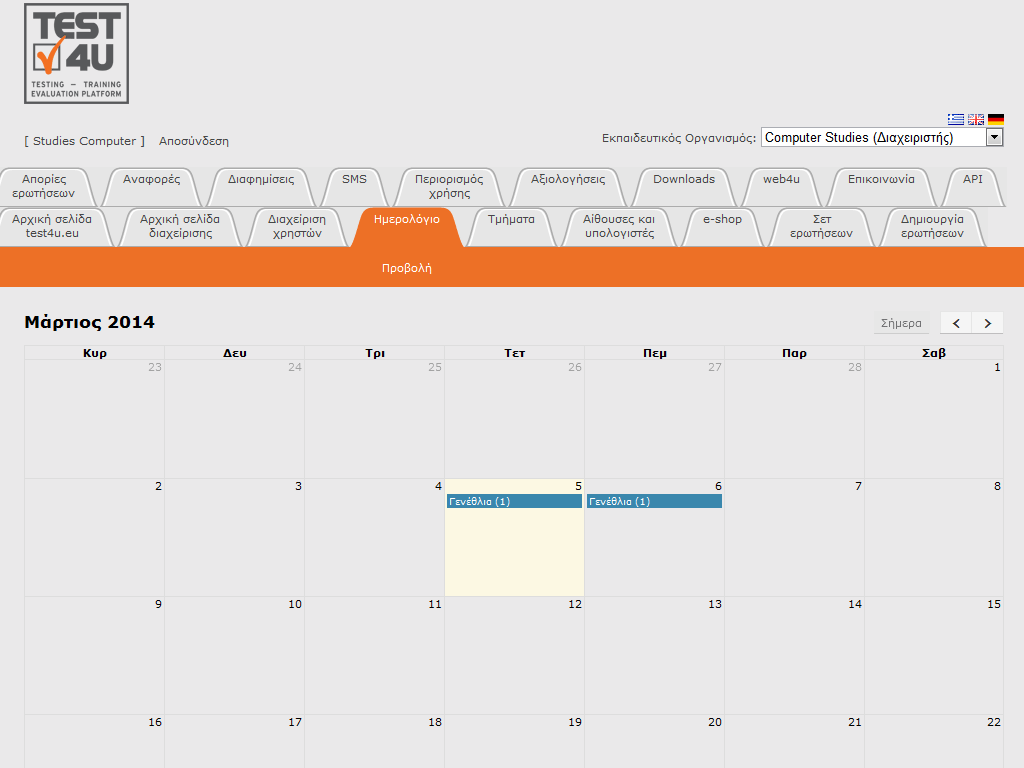The height and width of the screenshot is (768, 1024).
Task: Select day 15 in the calendar
Action: (934, 656)
